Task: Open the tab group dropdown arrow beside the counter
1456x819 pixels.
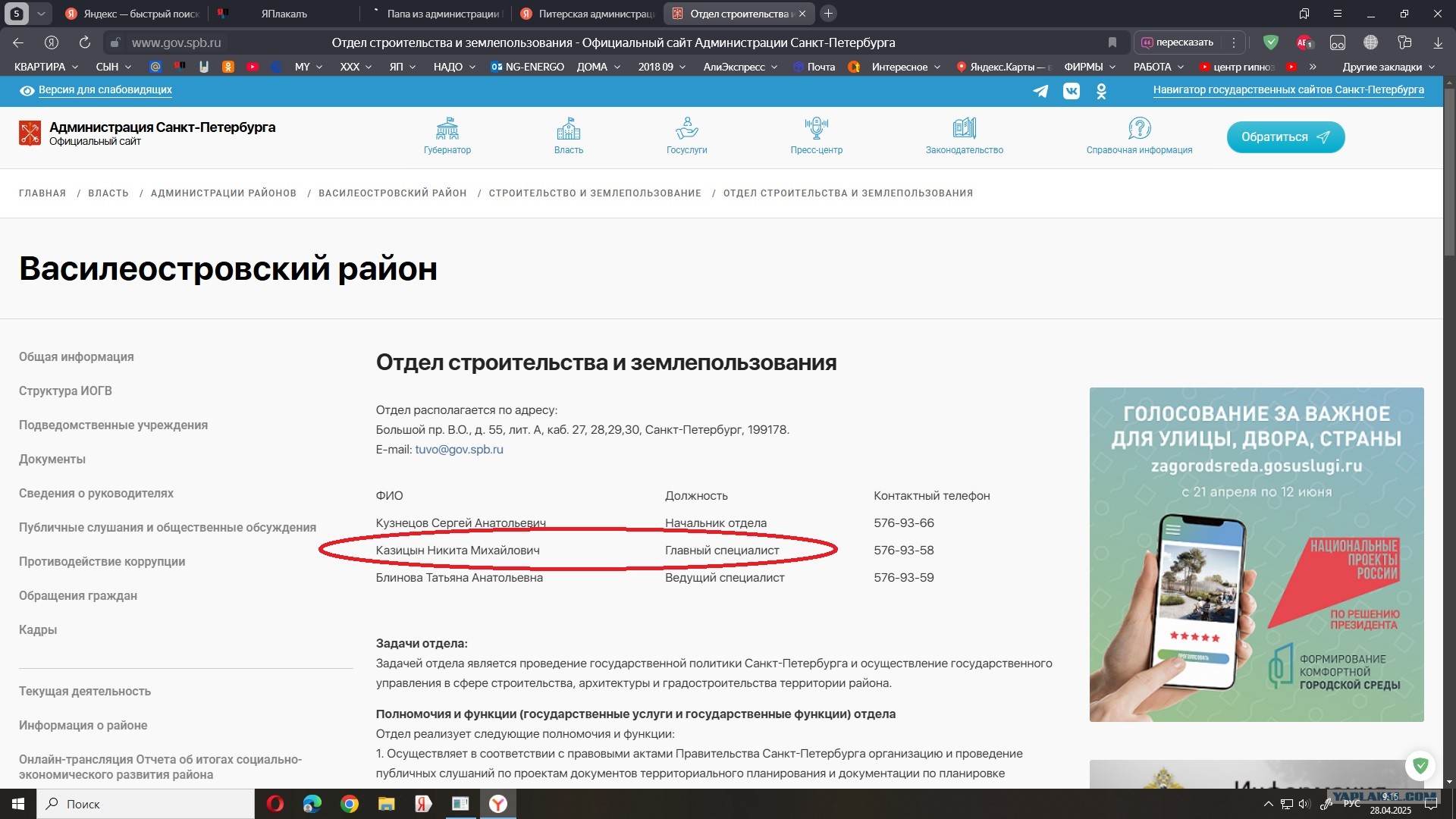Action: point(41,14)
